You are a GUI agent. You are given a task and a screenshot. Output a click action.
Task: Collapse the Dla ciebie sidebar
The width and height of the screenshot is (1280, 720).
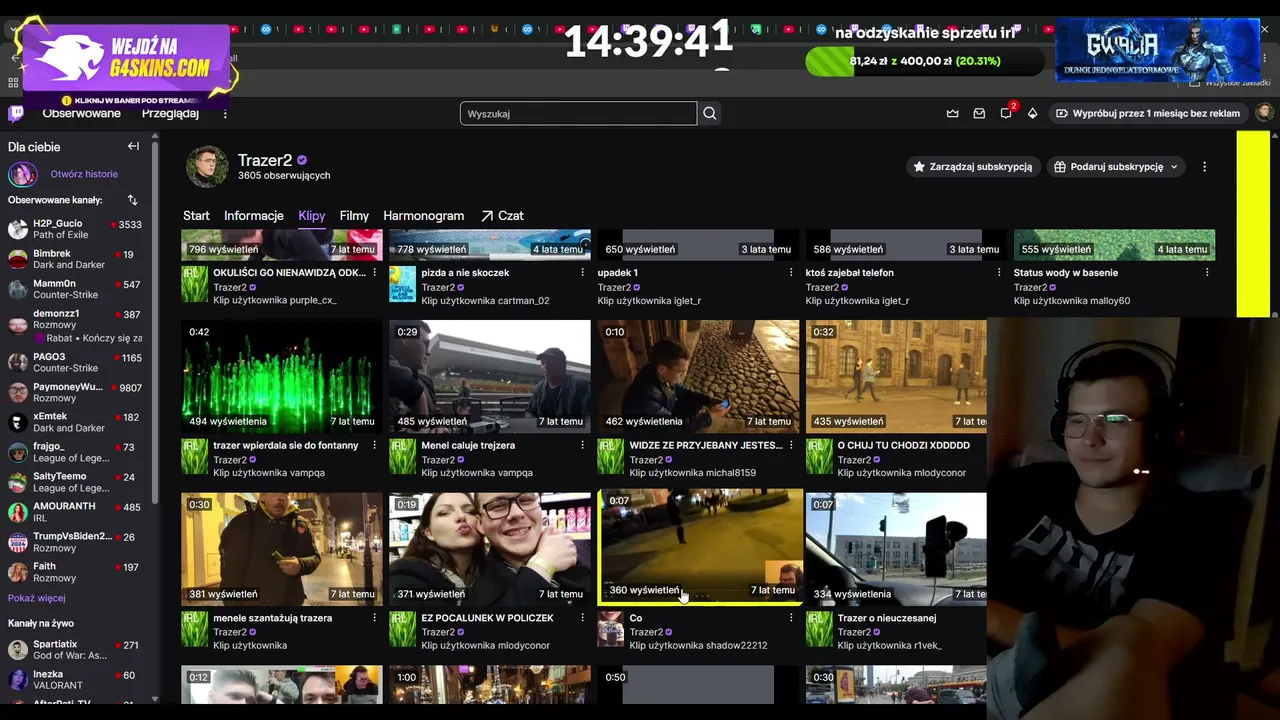133,147
